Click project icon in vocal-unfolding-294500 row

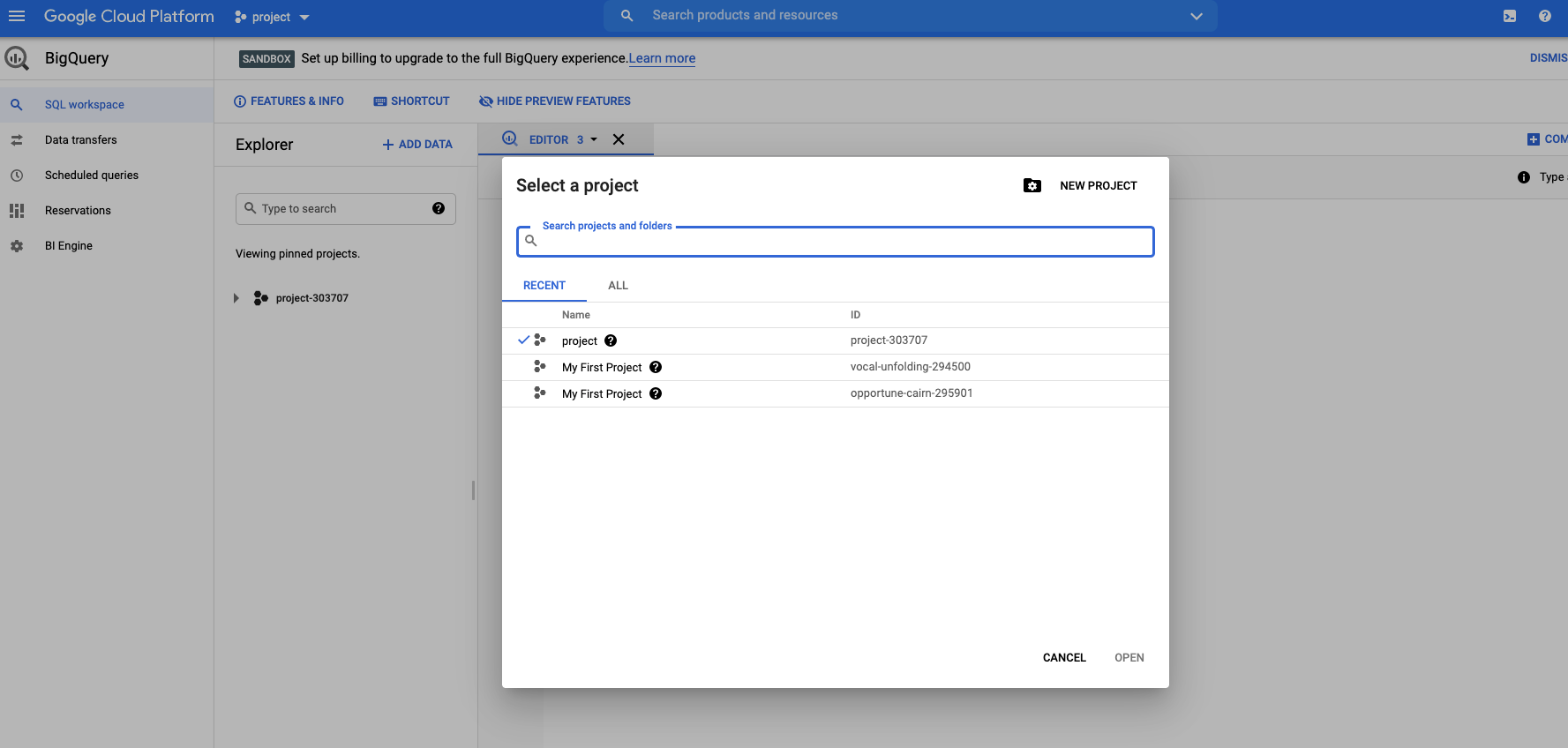[x=540, y=366]
